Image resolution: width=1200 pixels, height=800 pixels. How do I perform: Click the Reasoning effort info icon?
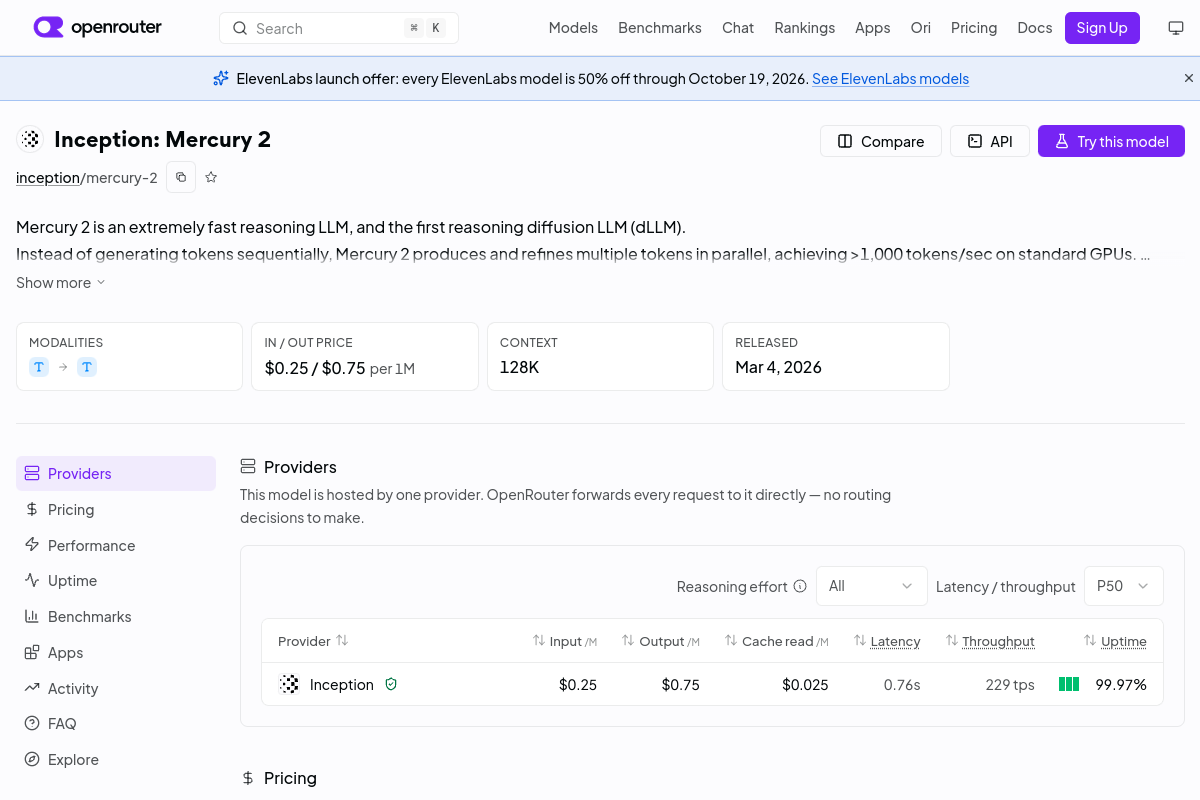pos(800,586)
